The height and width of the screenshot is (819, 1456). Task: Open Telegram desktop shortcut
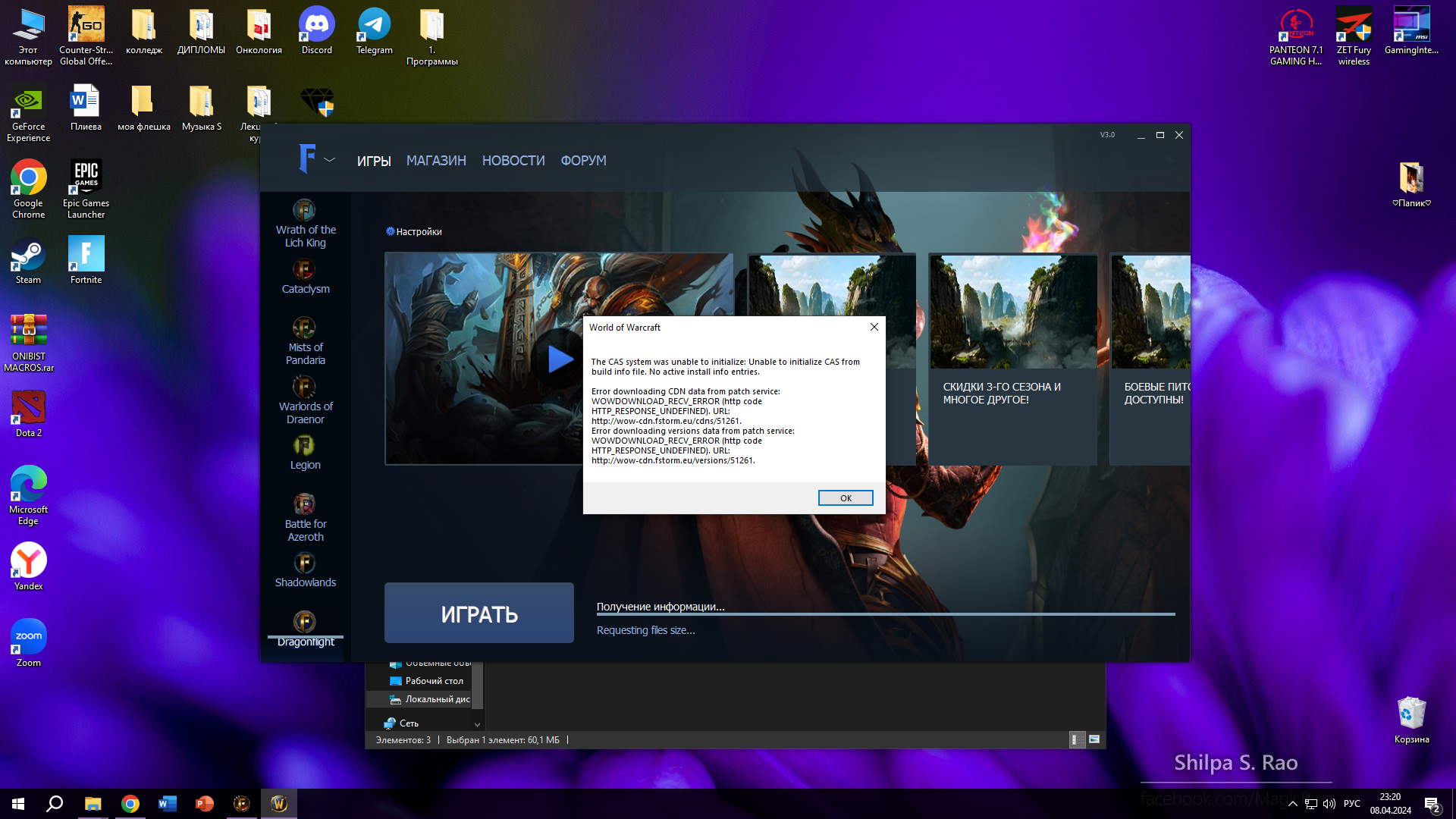click(375, 31)
